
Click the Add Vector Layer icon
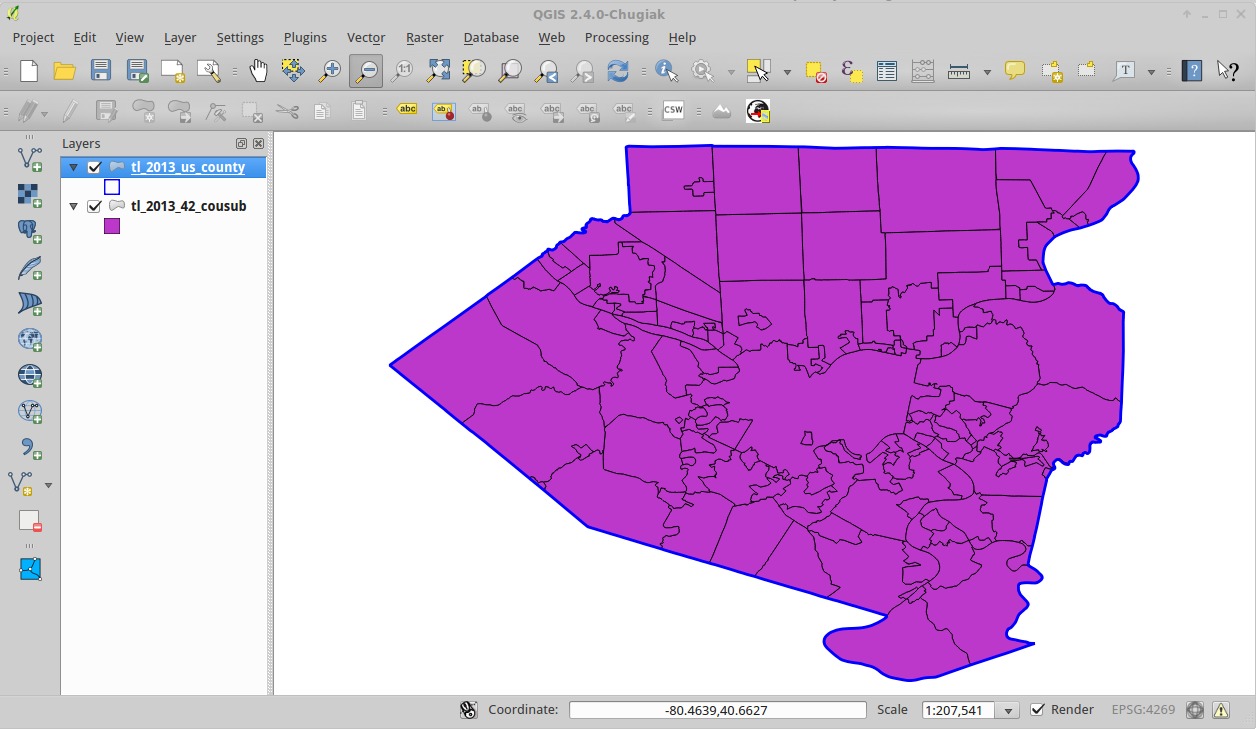tap(30, 159)
